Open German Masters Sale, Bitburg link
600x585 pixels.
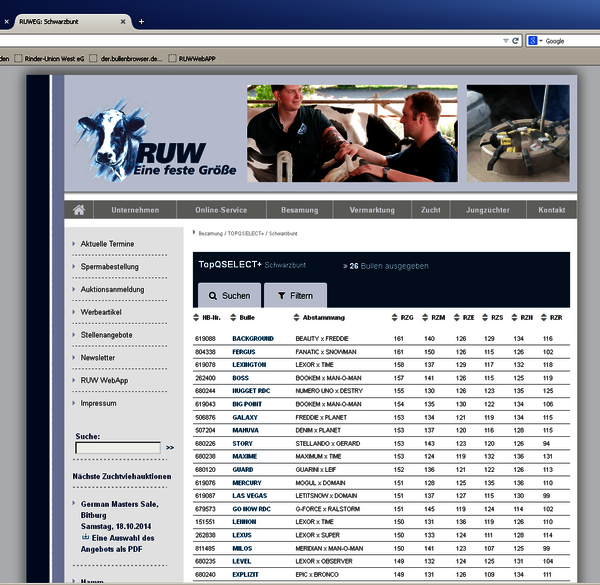(119, 510)
